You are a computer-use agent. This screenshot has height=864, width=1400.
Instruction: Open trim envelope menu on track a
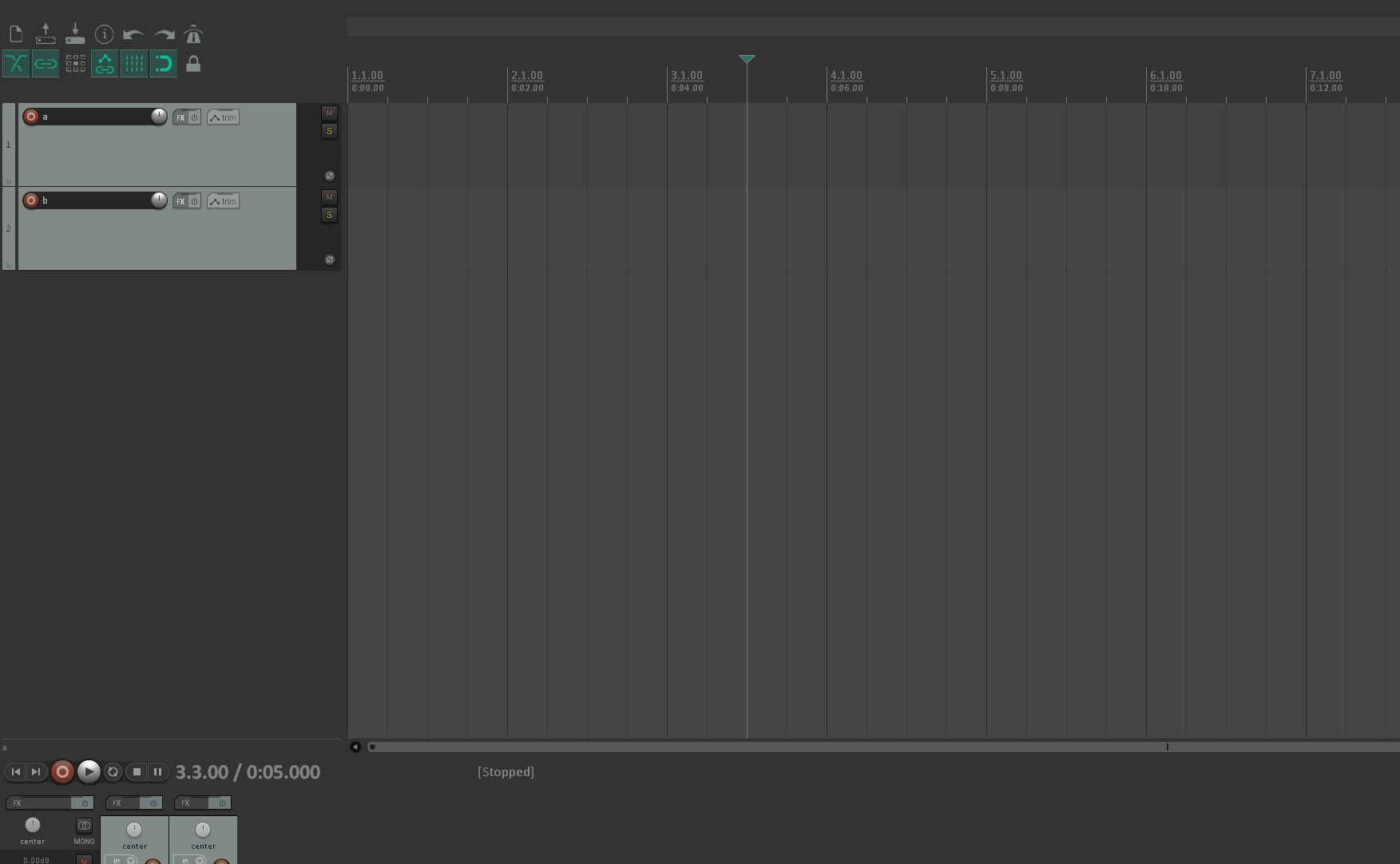click(223, 117)
